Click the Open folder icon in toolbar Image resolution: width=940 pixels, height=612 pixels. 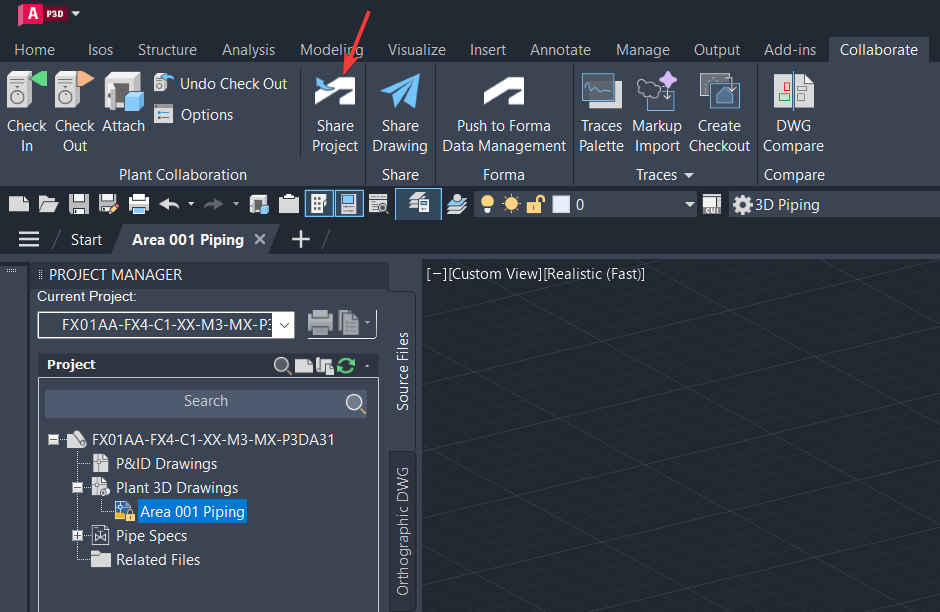[x=48, y=204]
